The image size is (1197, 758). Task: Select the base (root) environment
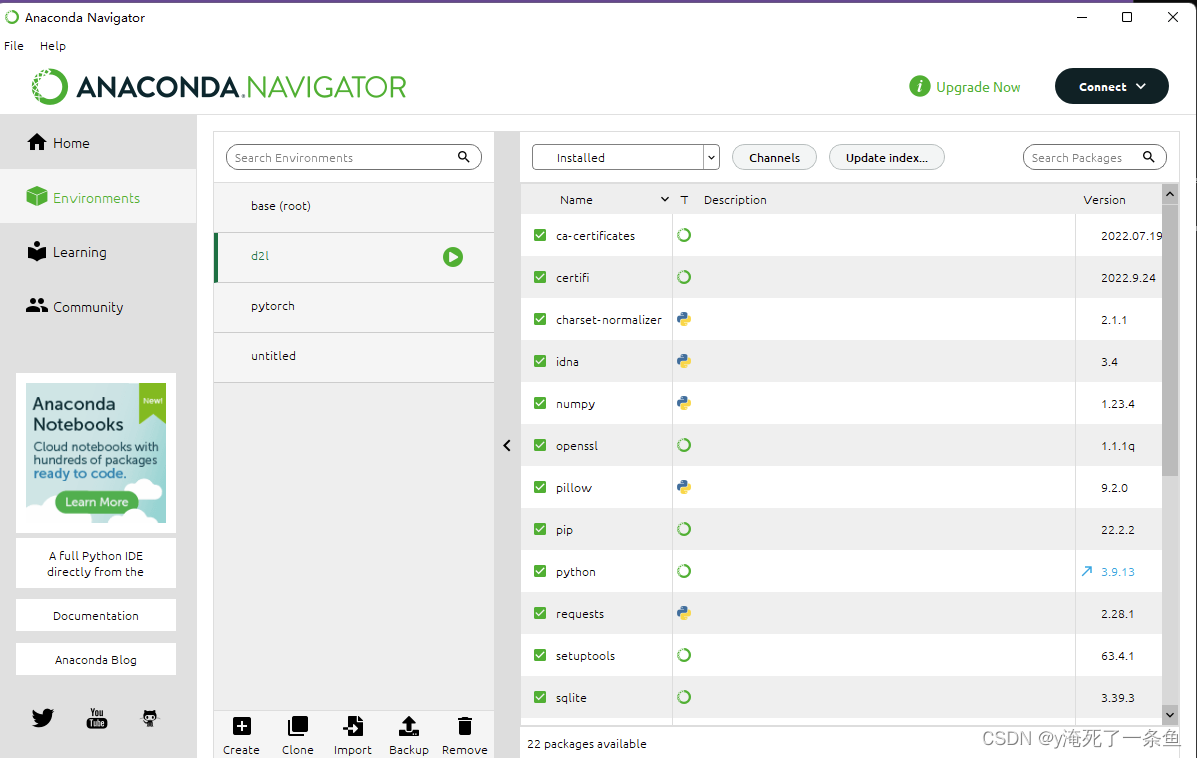pyautogui.click(x=353, y=206)
